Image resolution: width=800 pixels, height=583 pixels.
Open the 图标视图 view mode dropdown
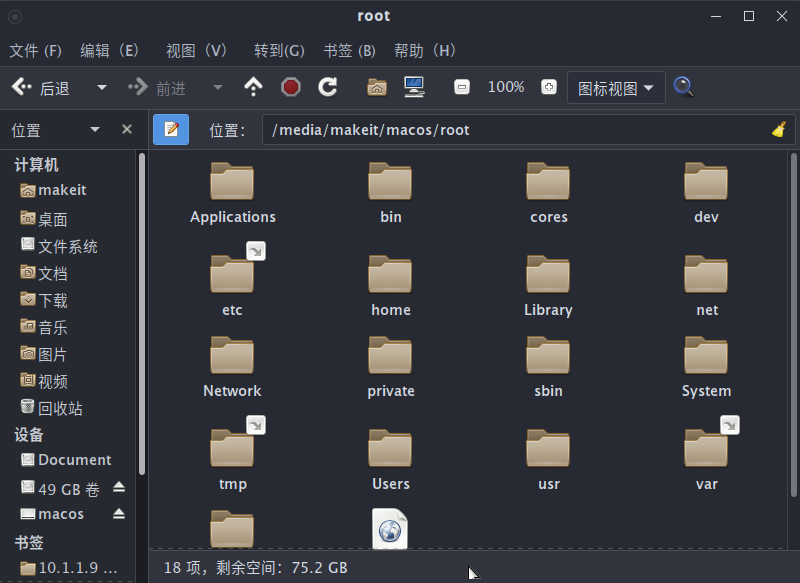(x=615, y=87)
